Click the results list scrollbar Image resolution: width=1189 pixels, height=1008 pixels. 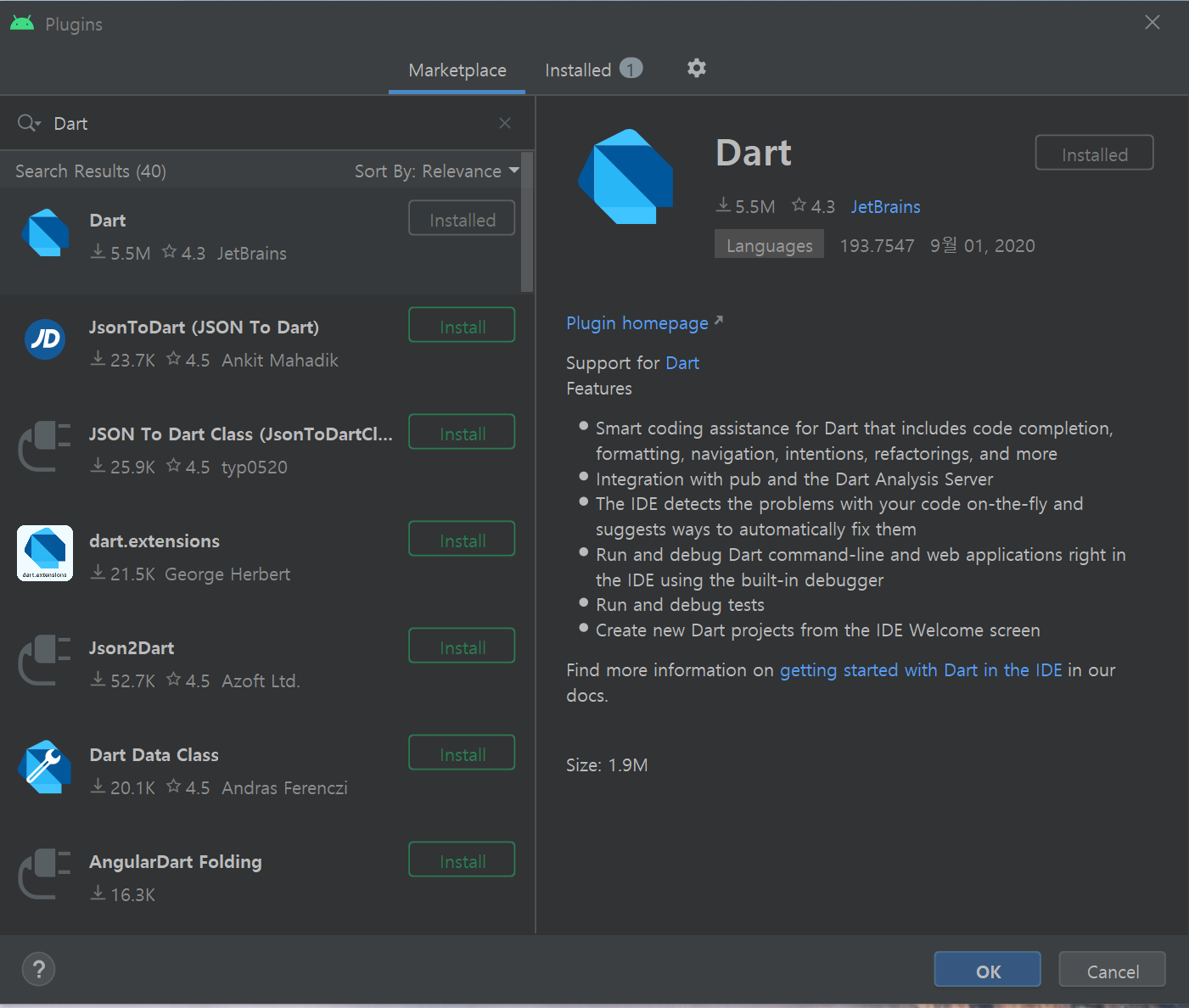pos(527,222)
